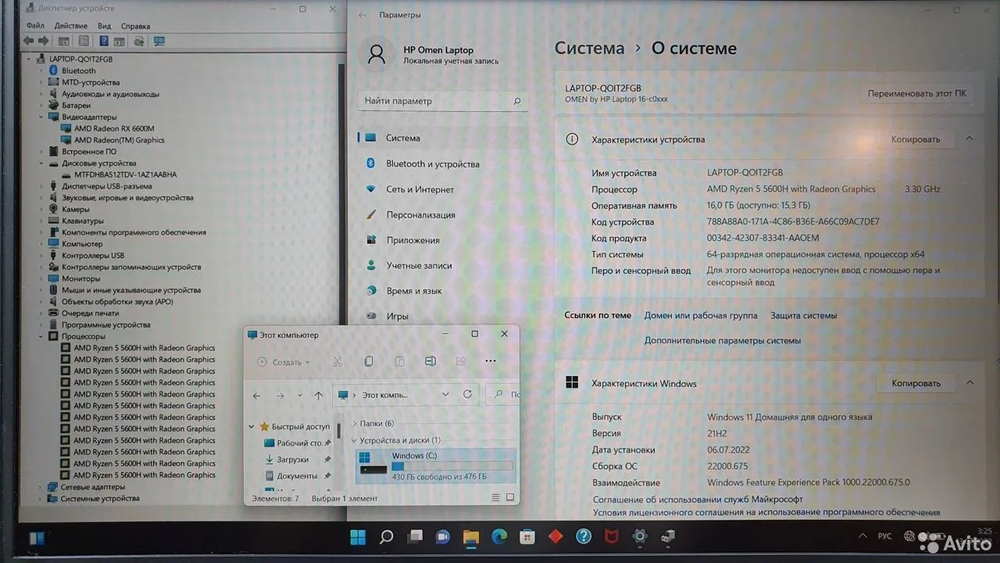1000x563 pixels.
Task: Open Домен или рабочая группа link
Action: point(700,316)
